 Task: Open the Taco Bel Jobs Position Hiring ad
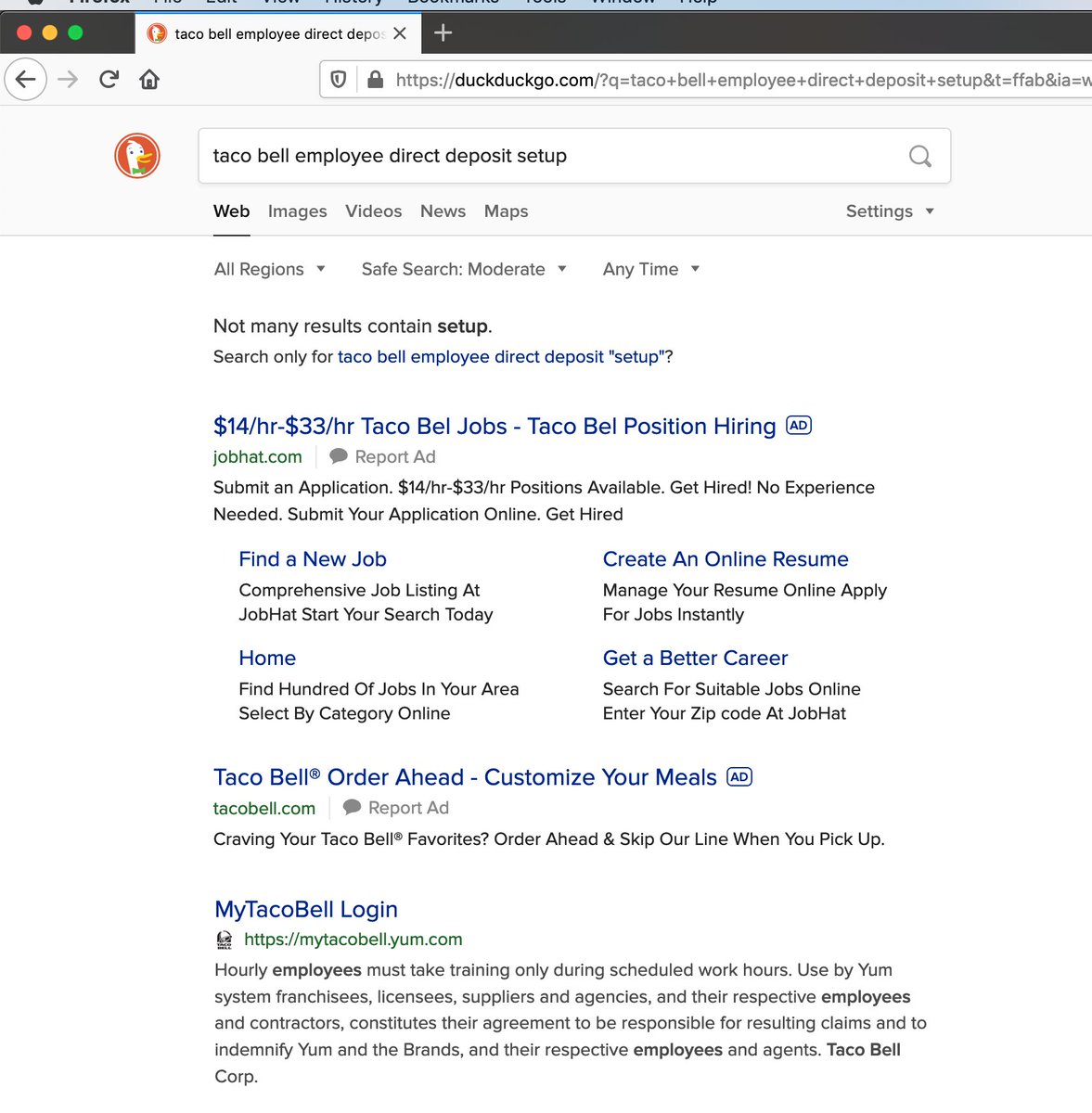point(495,427)
